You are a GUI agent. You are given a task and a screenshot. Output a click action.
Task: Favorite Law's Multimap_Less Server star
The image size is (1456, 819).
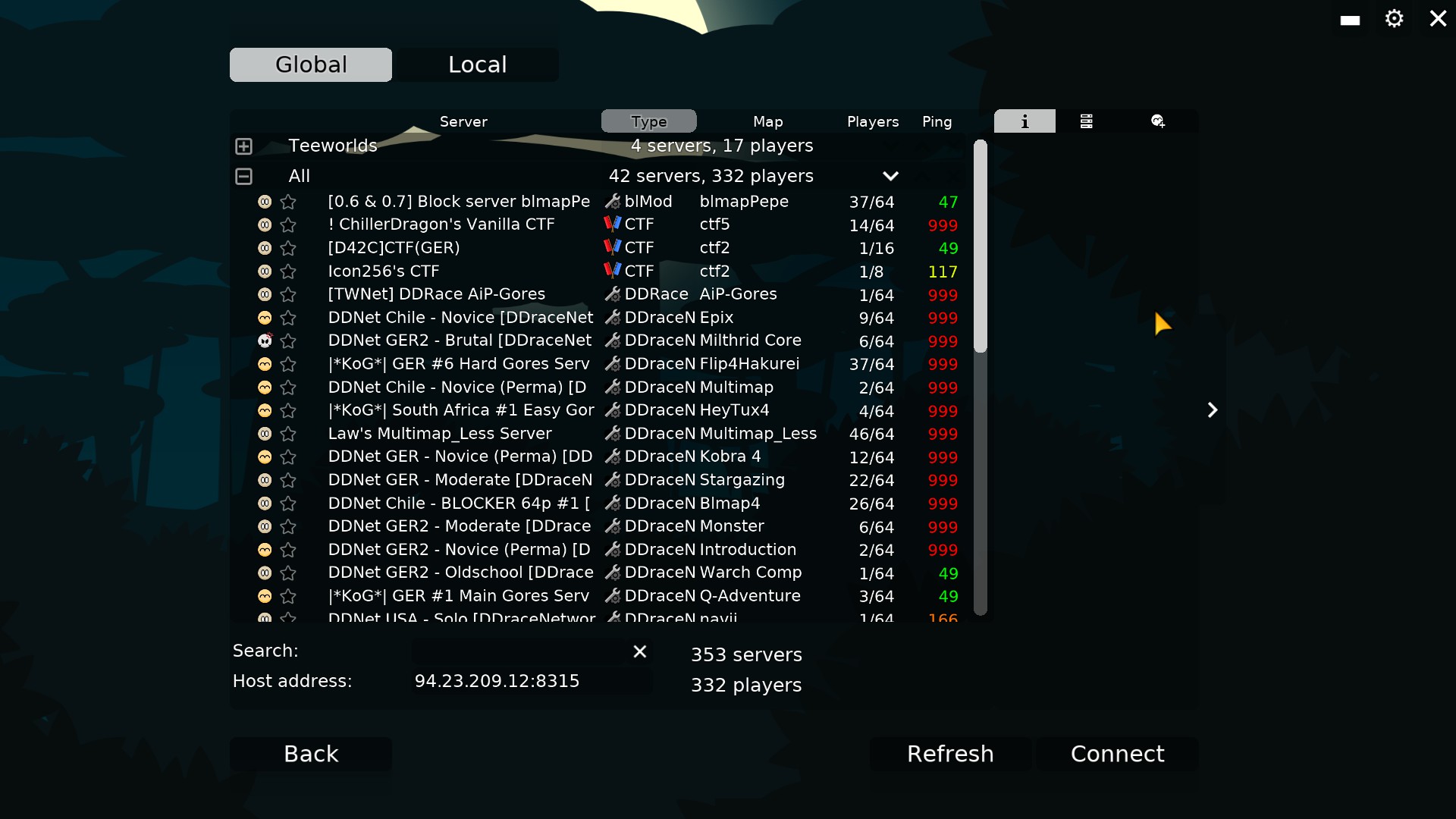click(288, 434)
